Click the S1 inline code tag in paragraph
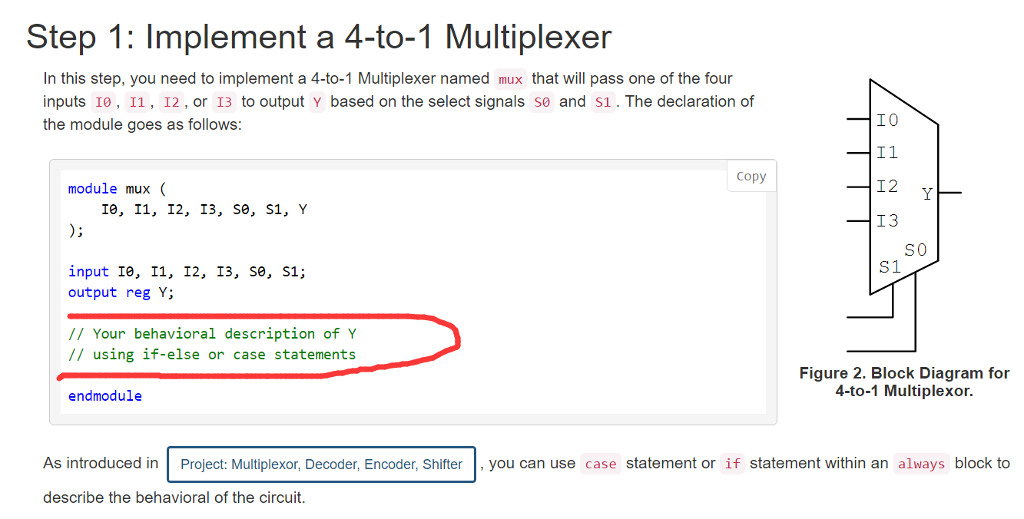 click(603, 102)
